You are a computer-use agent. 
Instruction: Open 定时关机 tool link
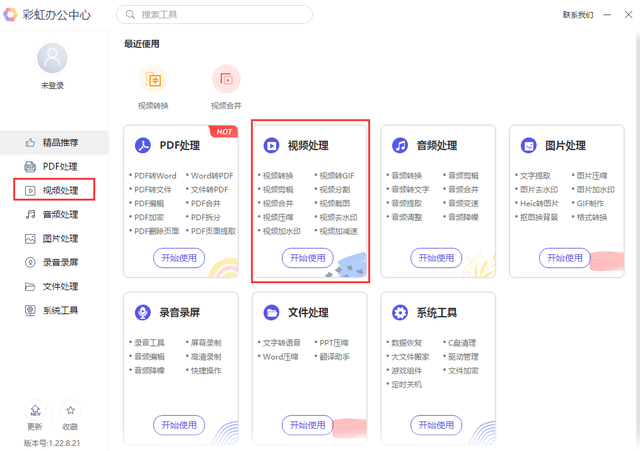(407, 385)
